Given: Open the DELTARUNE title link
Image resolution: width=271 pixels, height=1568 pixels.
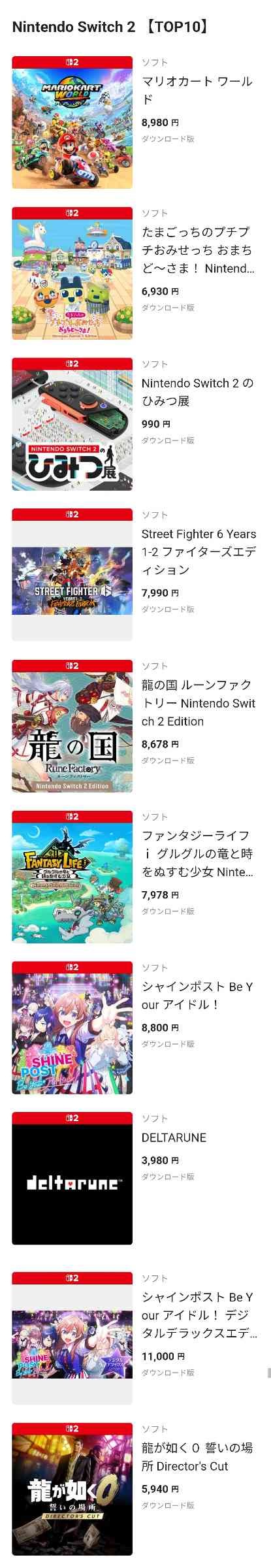Looking at the screenshot, I should pyautogui.click(x=174, y=1137).
